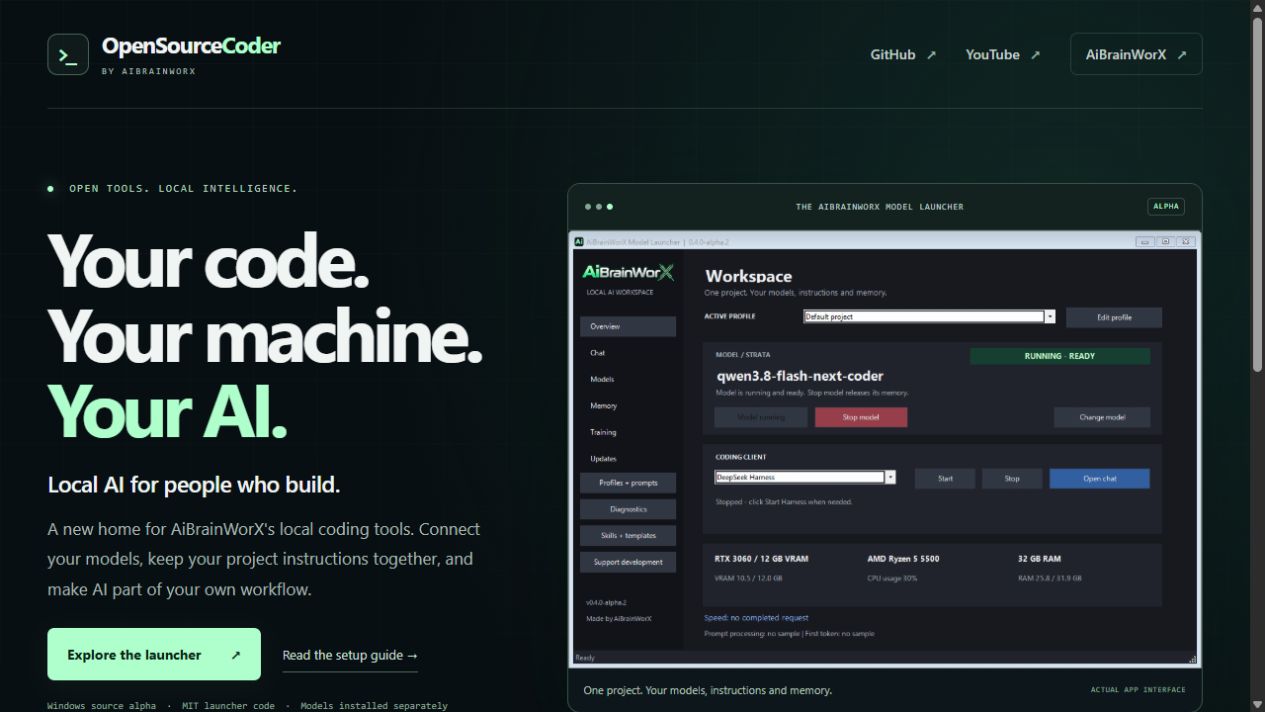The height and width of the screenshot is (712, 1265).
Task: Expand the Active Profile Default project dropdown
Action: 1050,317
